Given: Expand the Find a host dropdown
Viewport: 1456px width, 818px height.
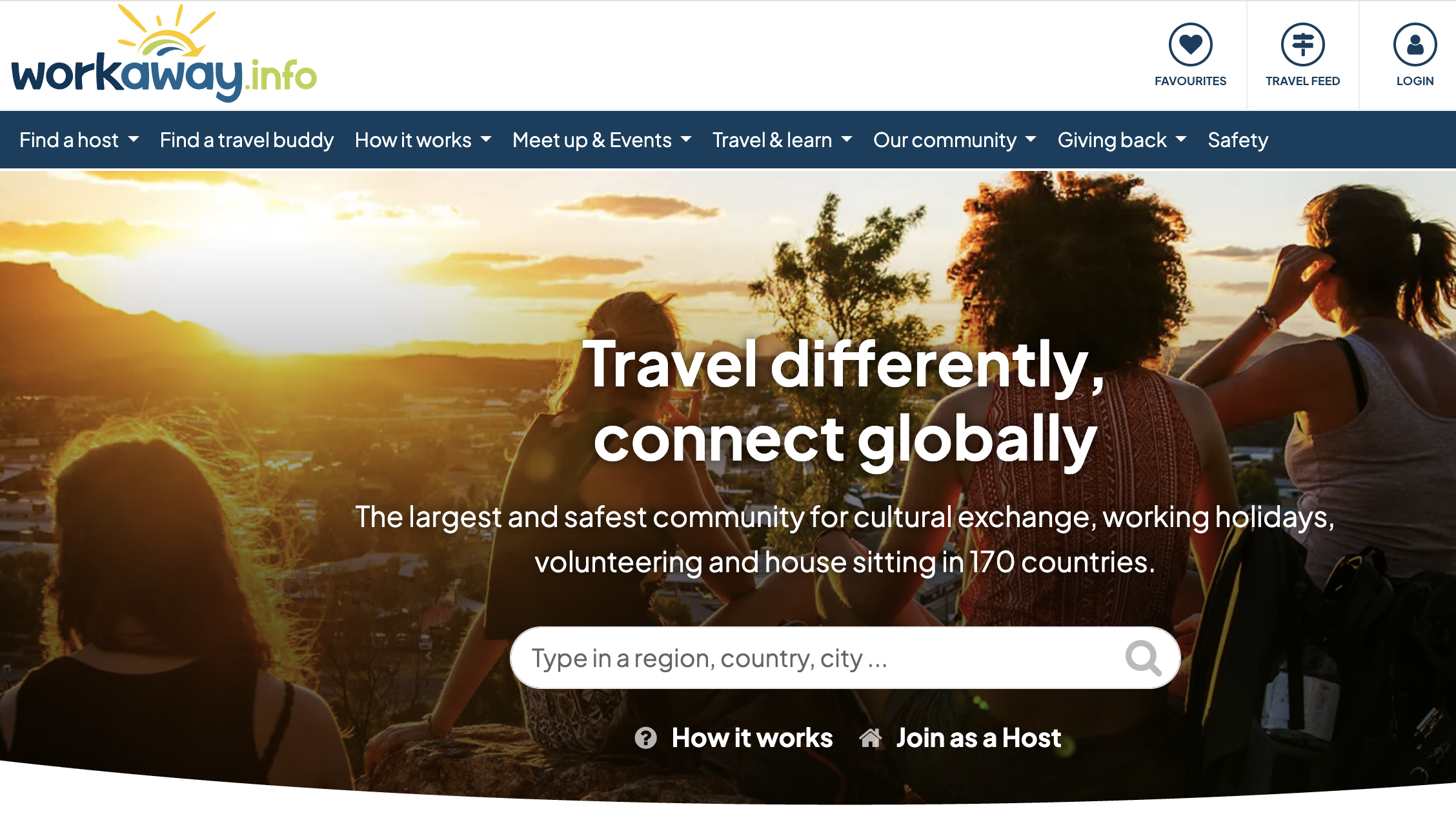Looking at the screenshot, I should (x=79, y=140).
